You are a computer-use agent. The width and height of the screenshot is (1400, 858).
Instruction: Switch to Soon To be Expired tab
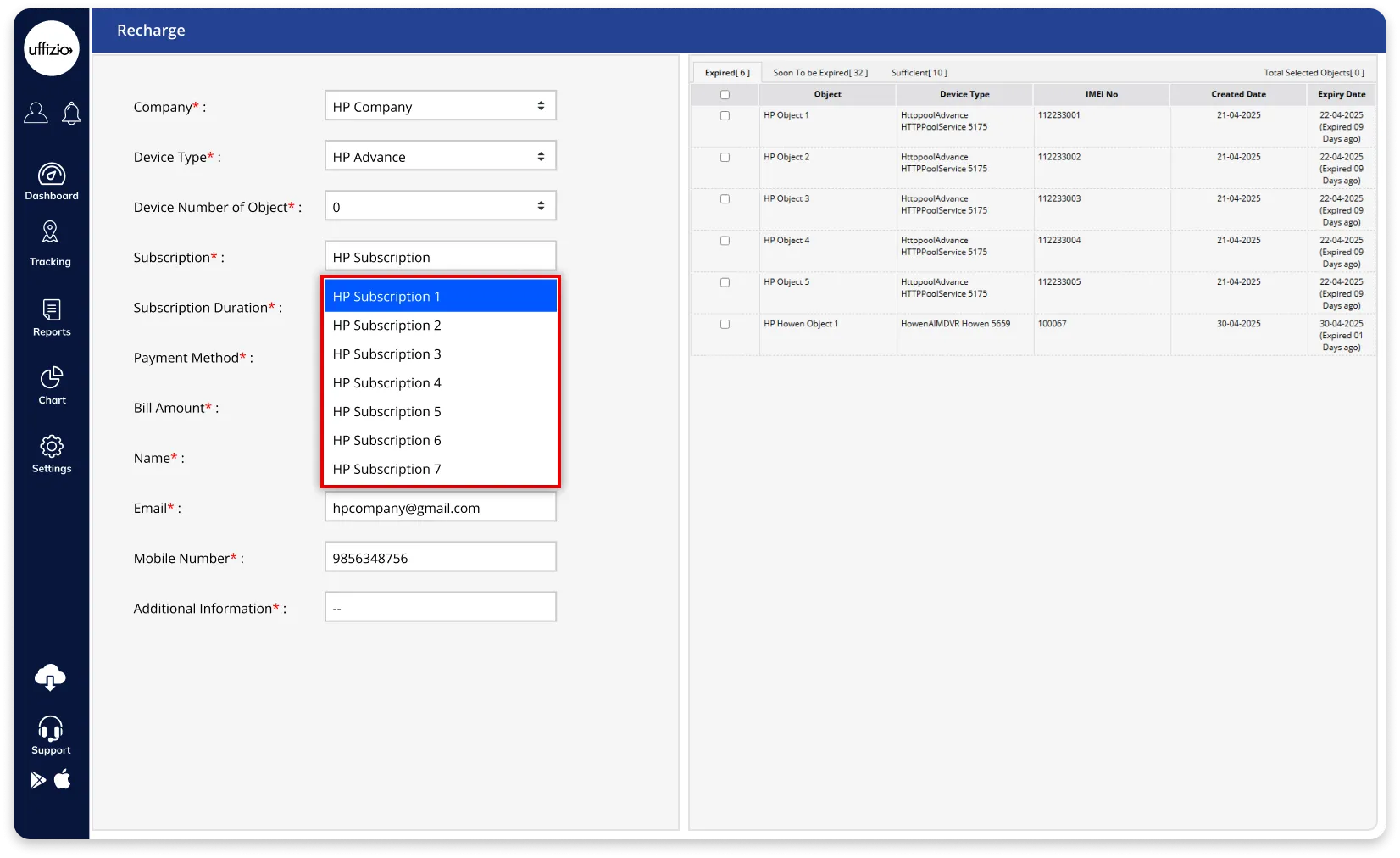tap(819, 73)
